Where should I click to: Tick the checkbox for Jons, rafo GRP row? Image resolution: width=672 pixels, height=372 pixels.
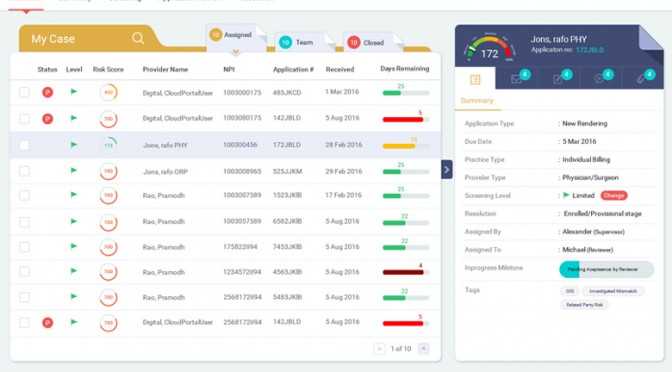coord(24,171)
